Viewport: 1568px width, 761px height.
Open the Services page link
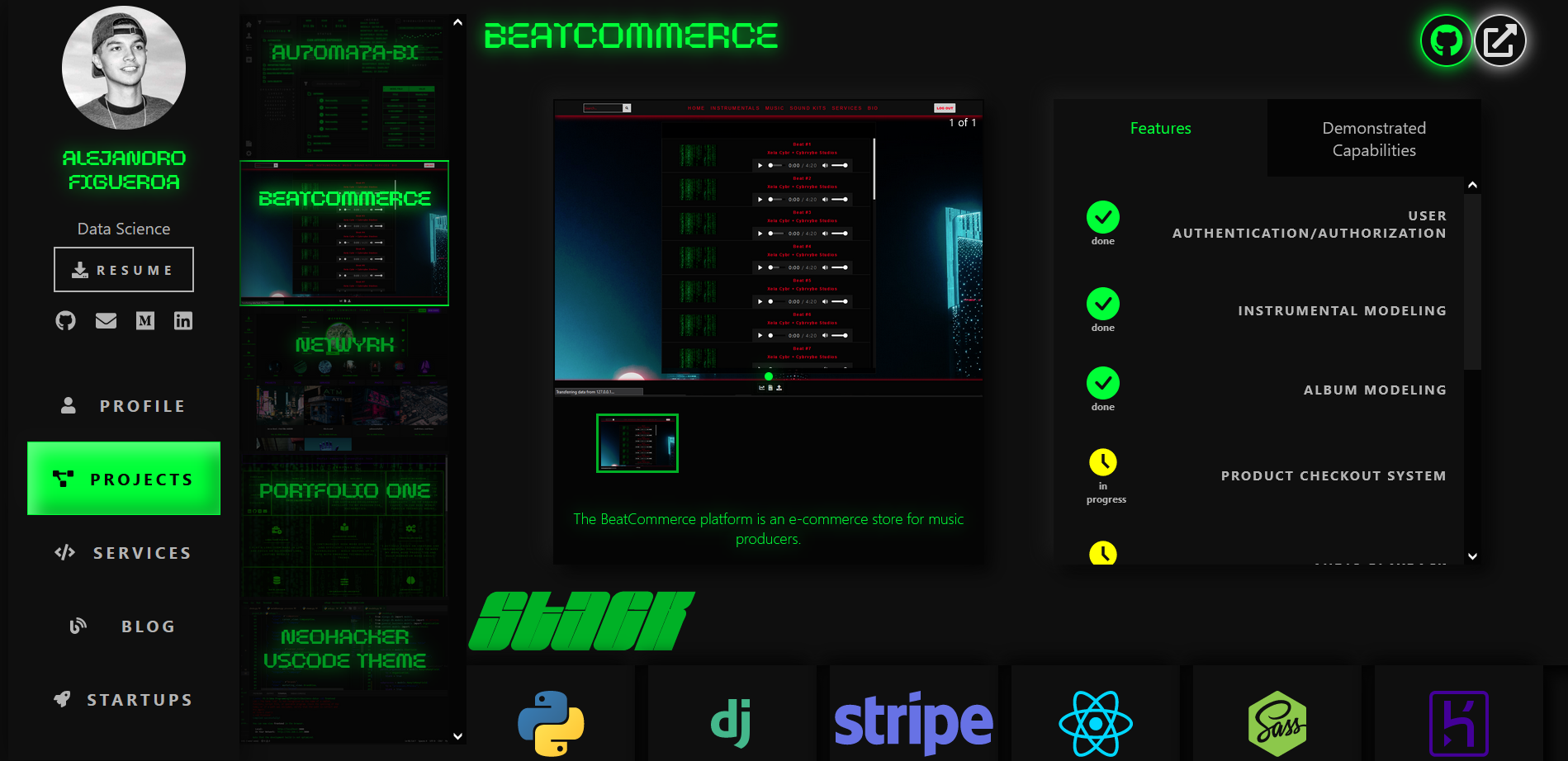tap(124, 552)
